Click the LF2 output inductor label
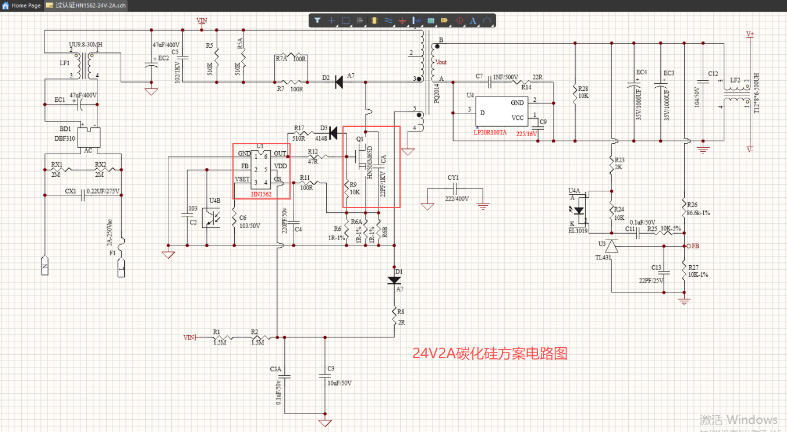Image resolution: width=787 pixels, height=432 pixels. (735, 80)
